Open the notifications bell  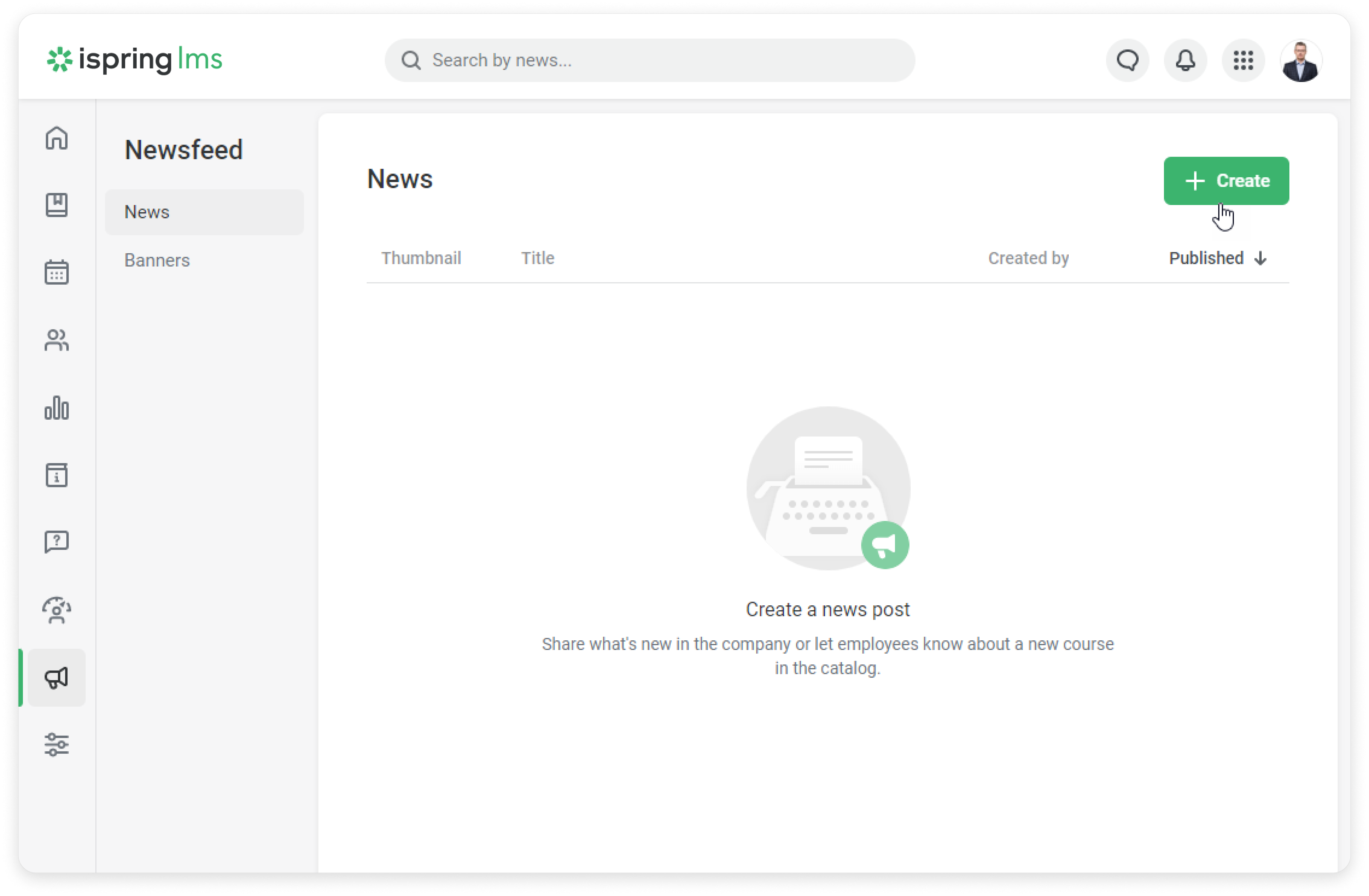[1185, 60]
